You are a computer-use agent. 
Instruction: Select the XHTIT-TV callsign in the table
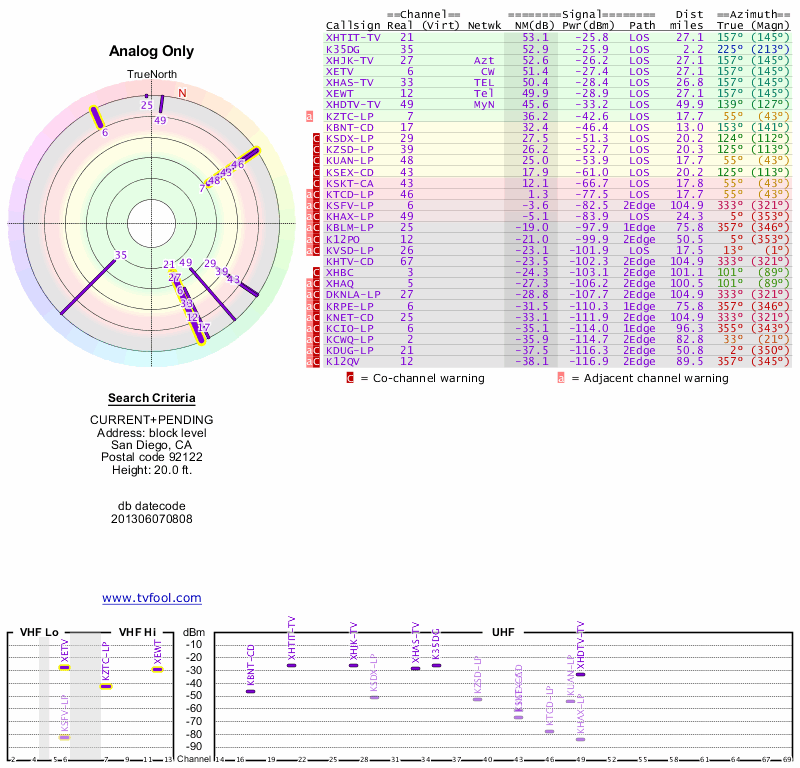353,37
